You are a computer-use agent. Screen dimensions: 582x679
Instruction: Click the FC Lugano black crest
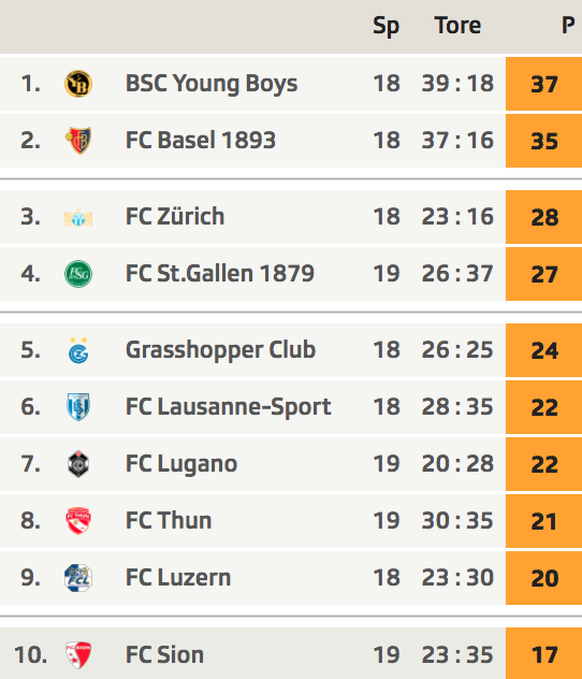78,464
